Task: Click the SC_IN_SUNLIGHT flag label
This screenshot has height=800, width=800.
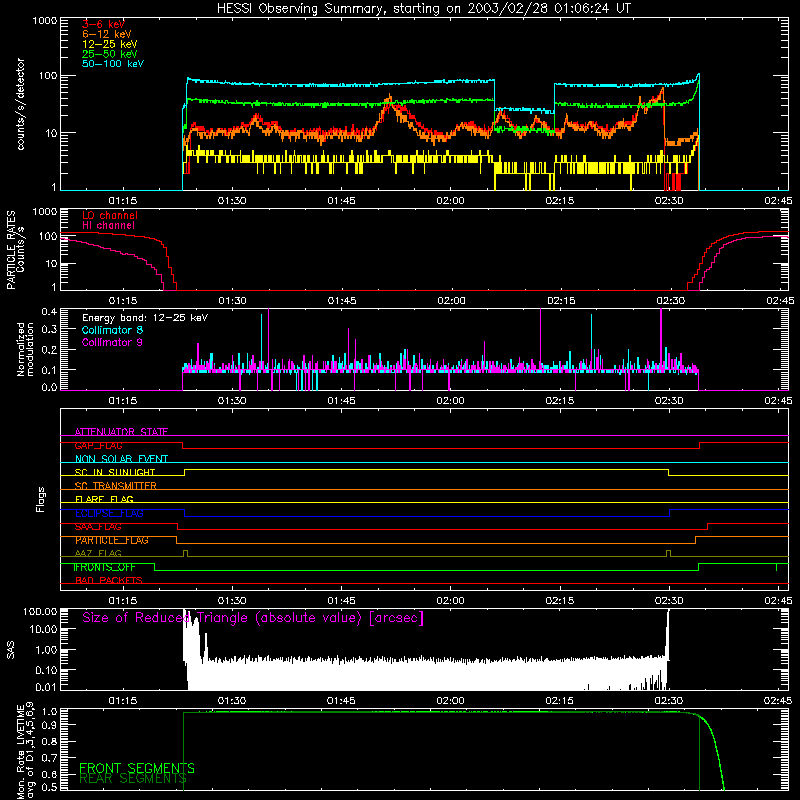Action: click(115, 472)
